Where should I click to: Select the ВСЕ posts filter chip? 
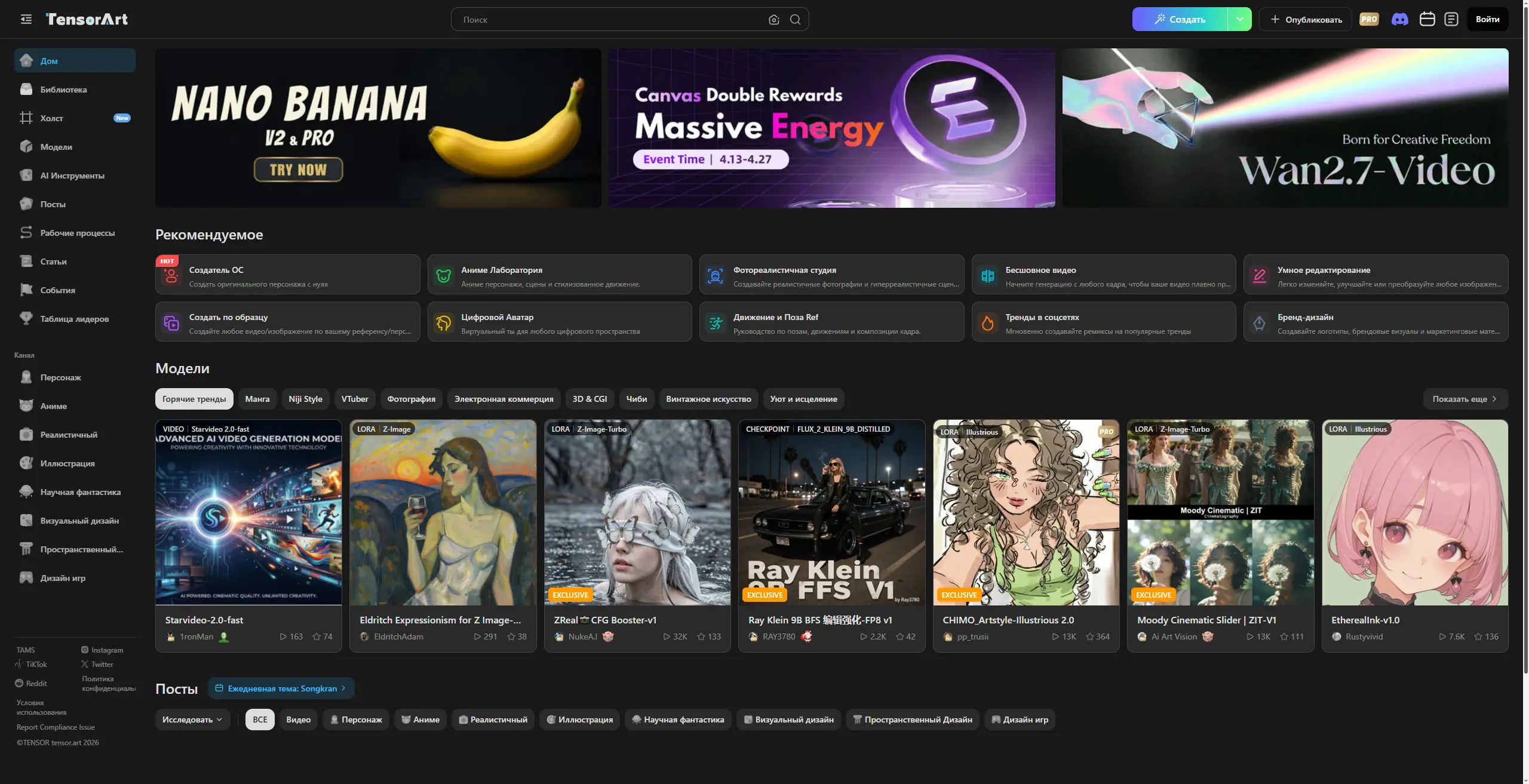(x=260, y=720)
